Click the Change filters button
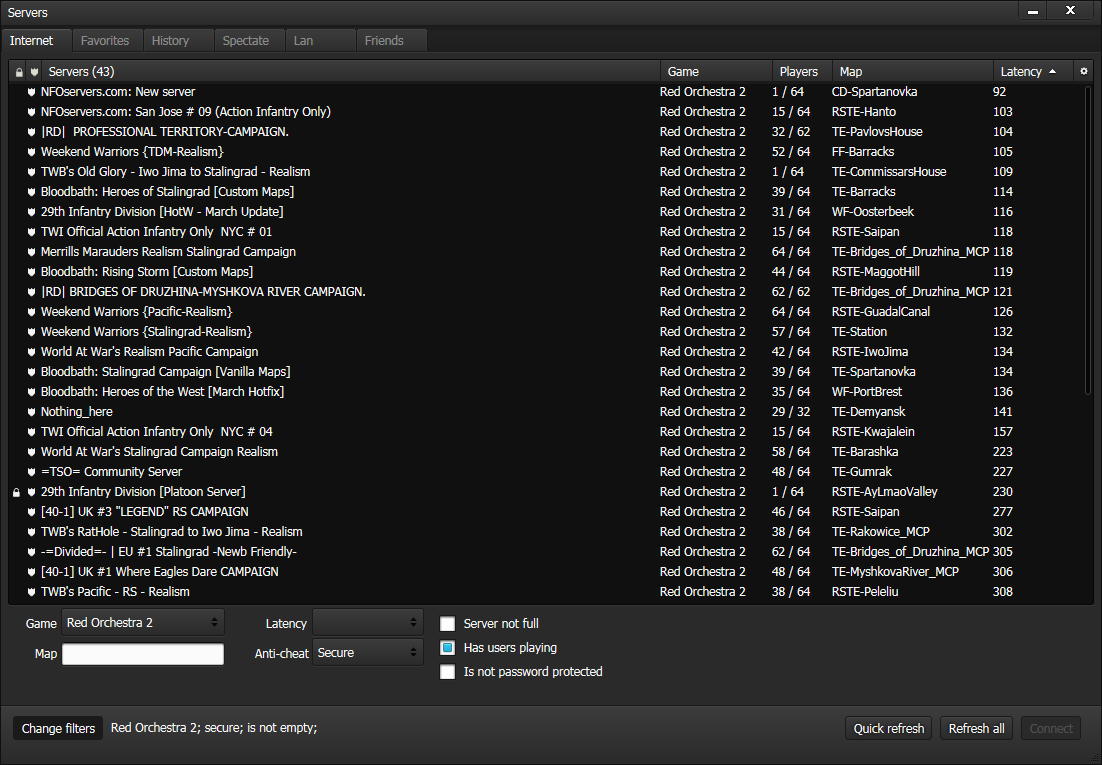The image size is (1102, 765). [58, 728]
